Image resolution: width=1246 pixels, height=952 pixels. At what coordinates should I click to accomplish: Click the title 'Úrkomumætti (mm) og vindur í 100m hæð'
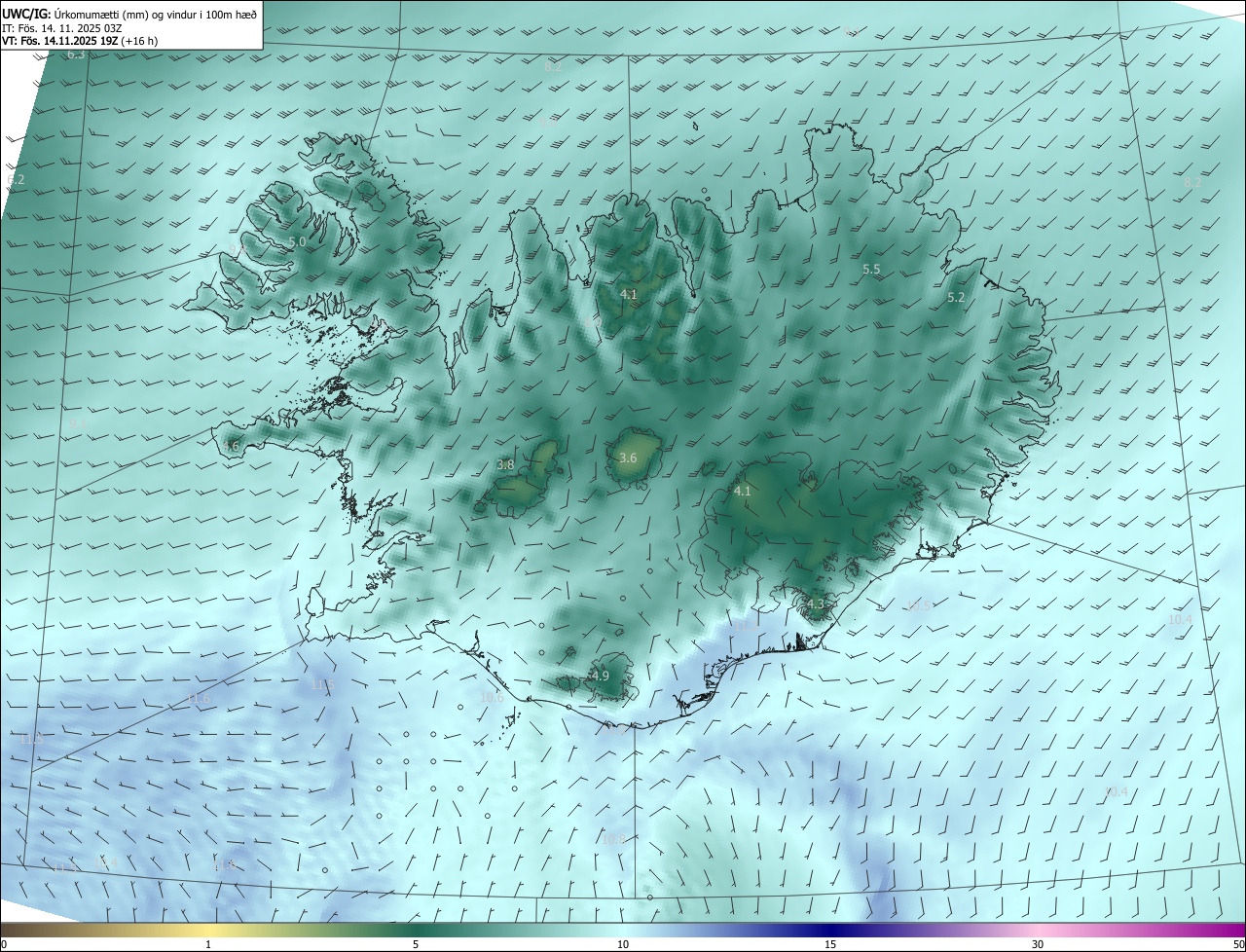tap(155, 13)
